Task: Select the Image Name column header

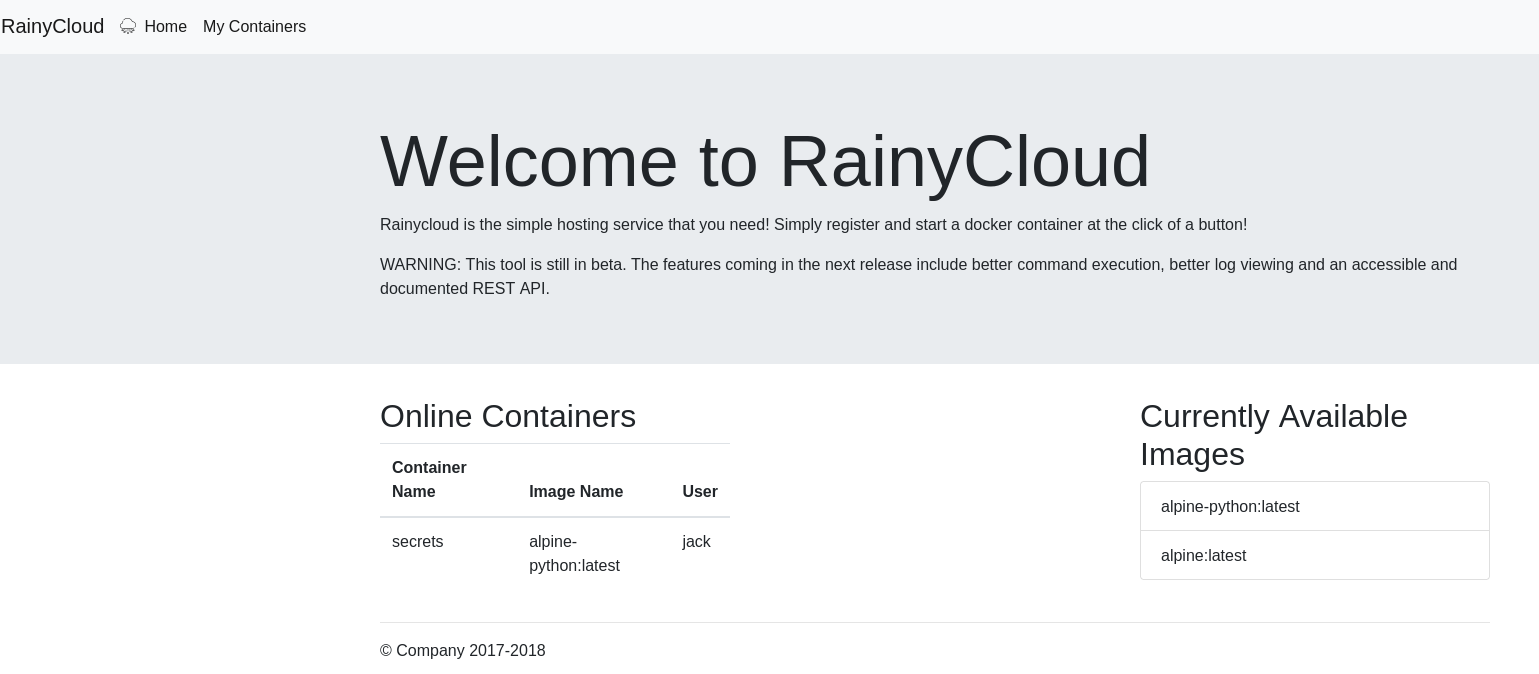Action: [x=576, y=492]
